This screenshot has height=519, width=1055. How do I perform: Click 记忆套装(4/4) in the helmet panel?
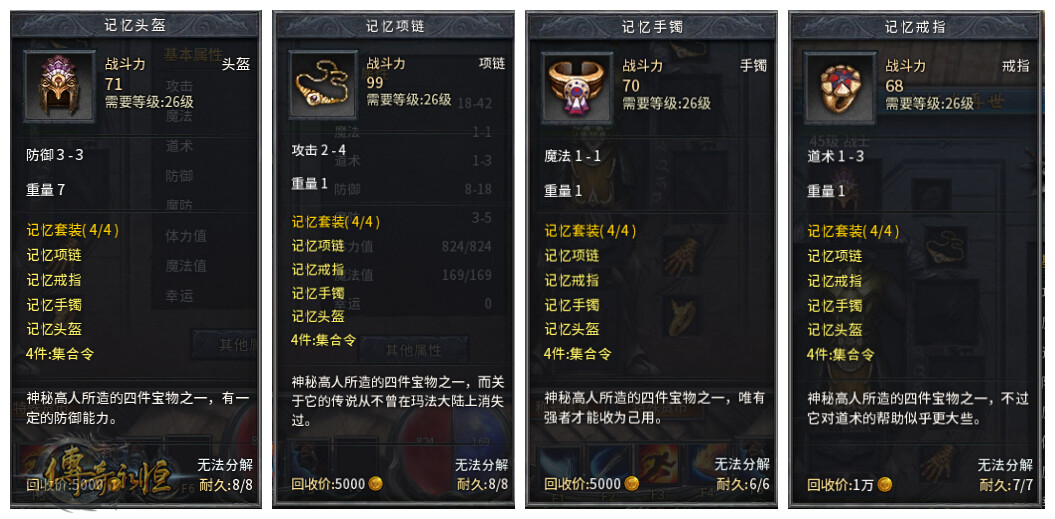[73, 230]
